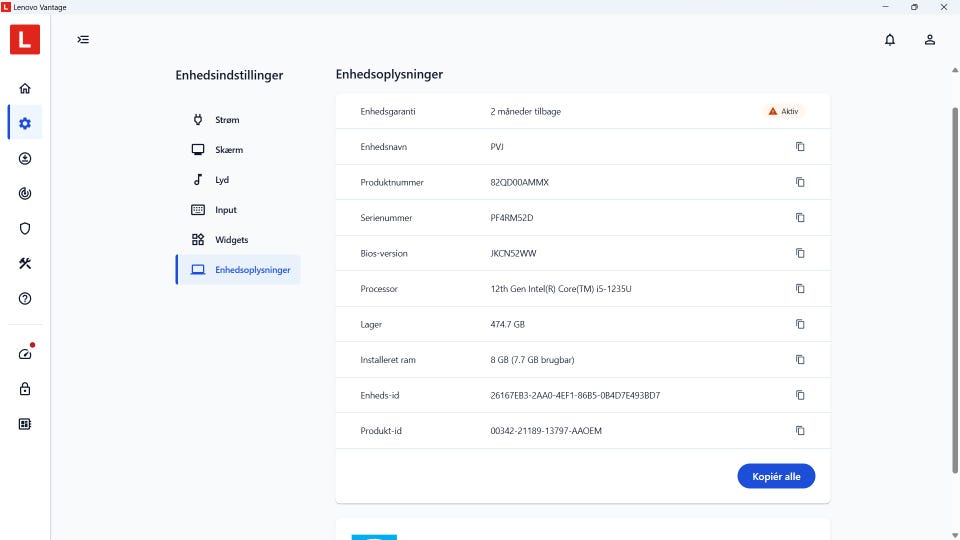Click product number 82QD00AMMX
This screenshot has width=960, height=540.
pos(519,182)
